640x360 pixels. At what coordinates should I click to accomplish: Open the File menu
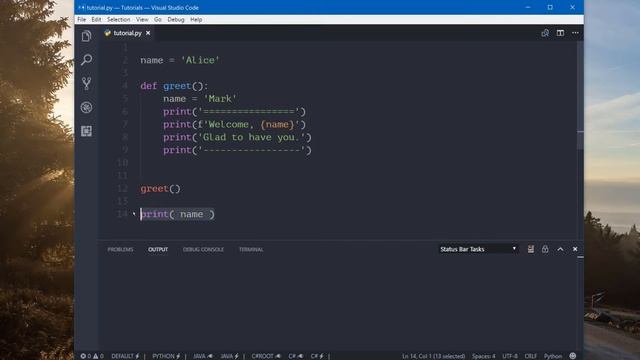[82, 20]
